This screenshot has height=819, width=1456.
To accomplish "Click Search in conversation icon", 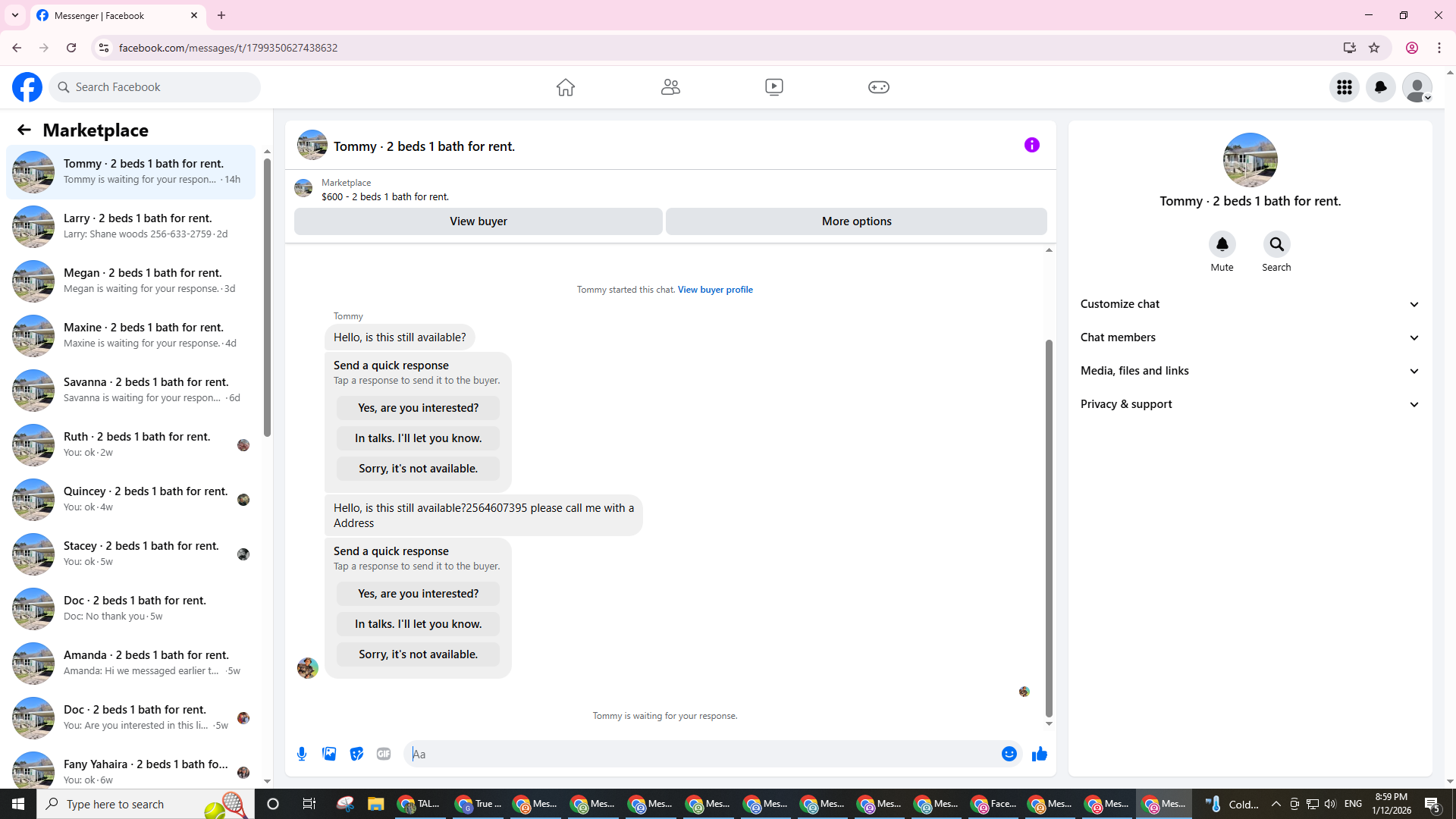I will 1276,244.
